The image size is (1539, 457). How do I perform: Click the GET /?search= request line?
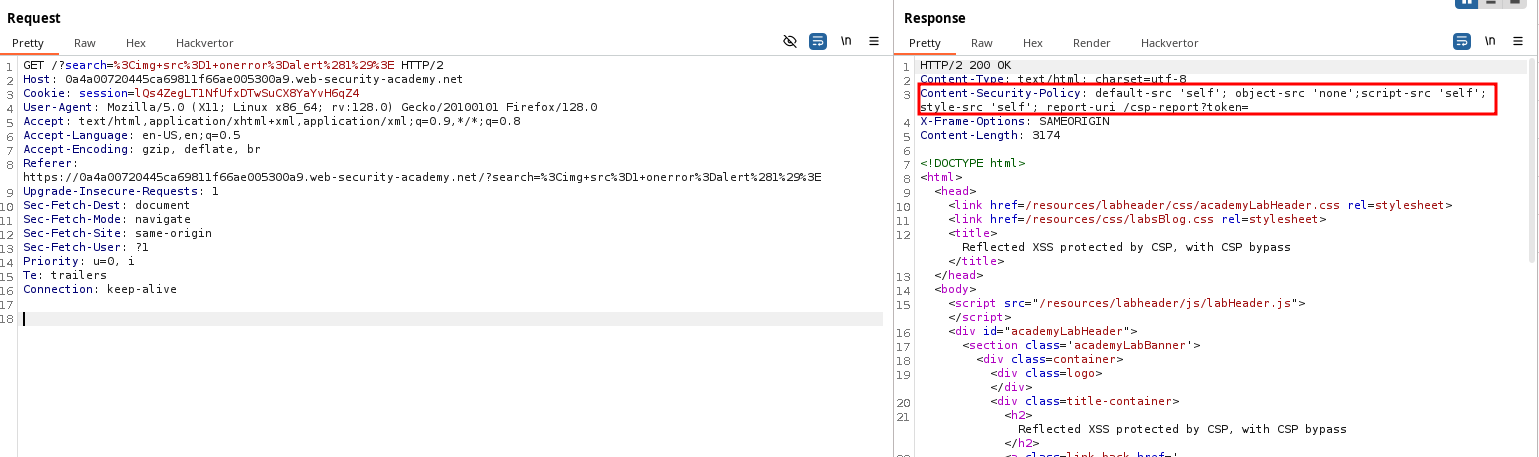tap(233, 65)
